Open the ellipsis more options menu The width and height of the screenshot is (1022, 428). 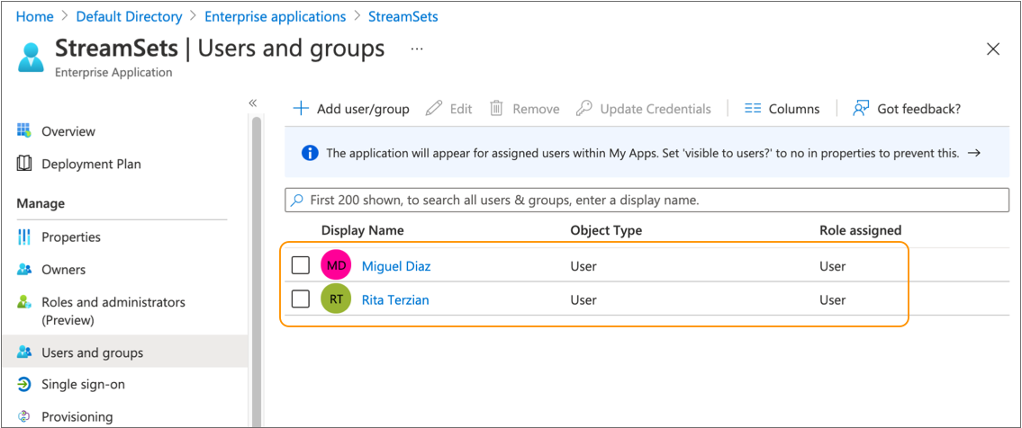[x=417, y=49]
